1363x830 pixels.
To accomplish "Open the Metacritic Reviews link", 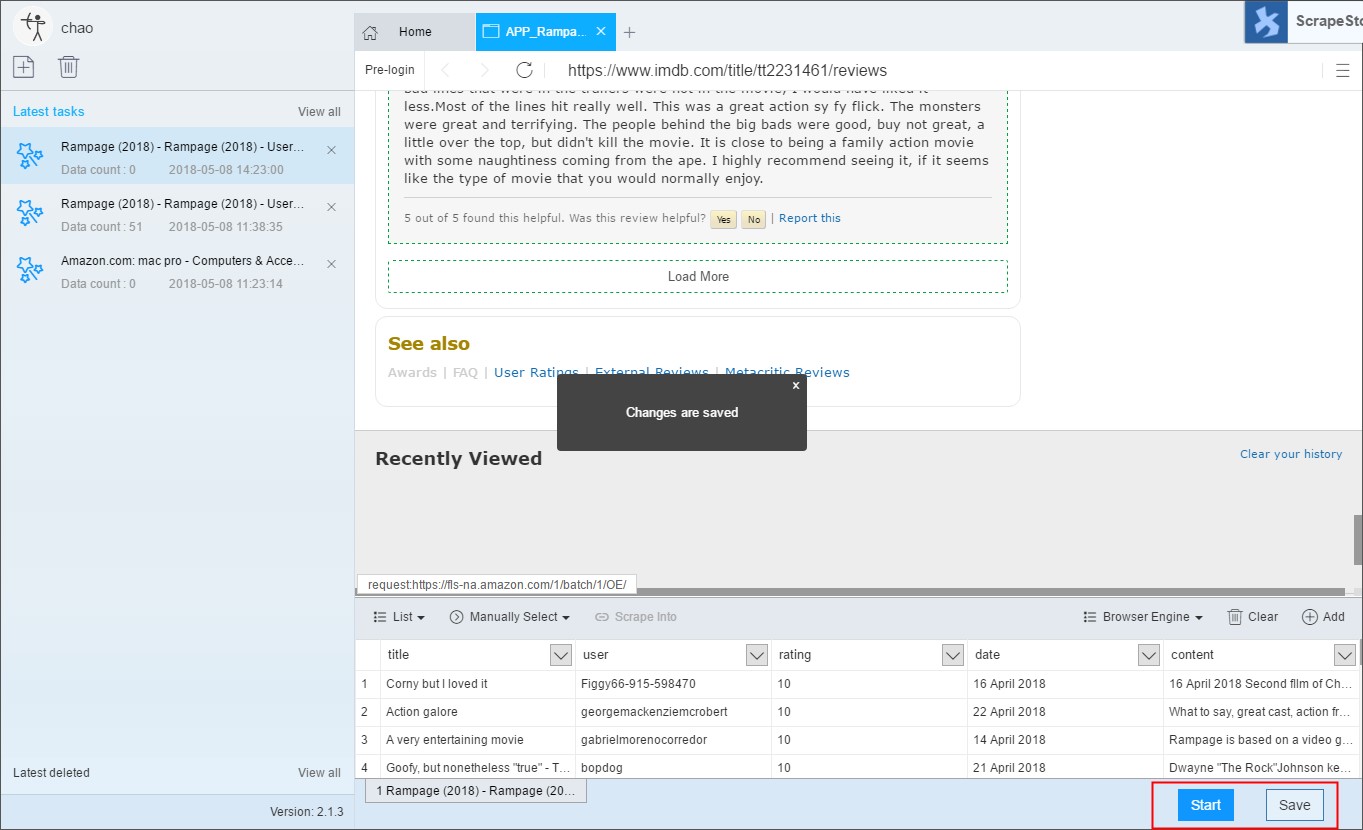I will click(787, 372).
